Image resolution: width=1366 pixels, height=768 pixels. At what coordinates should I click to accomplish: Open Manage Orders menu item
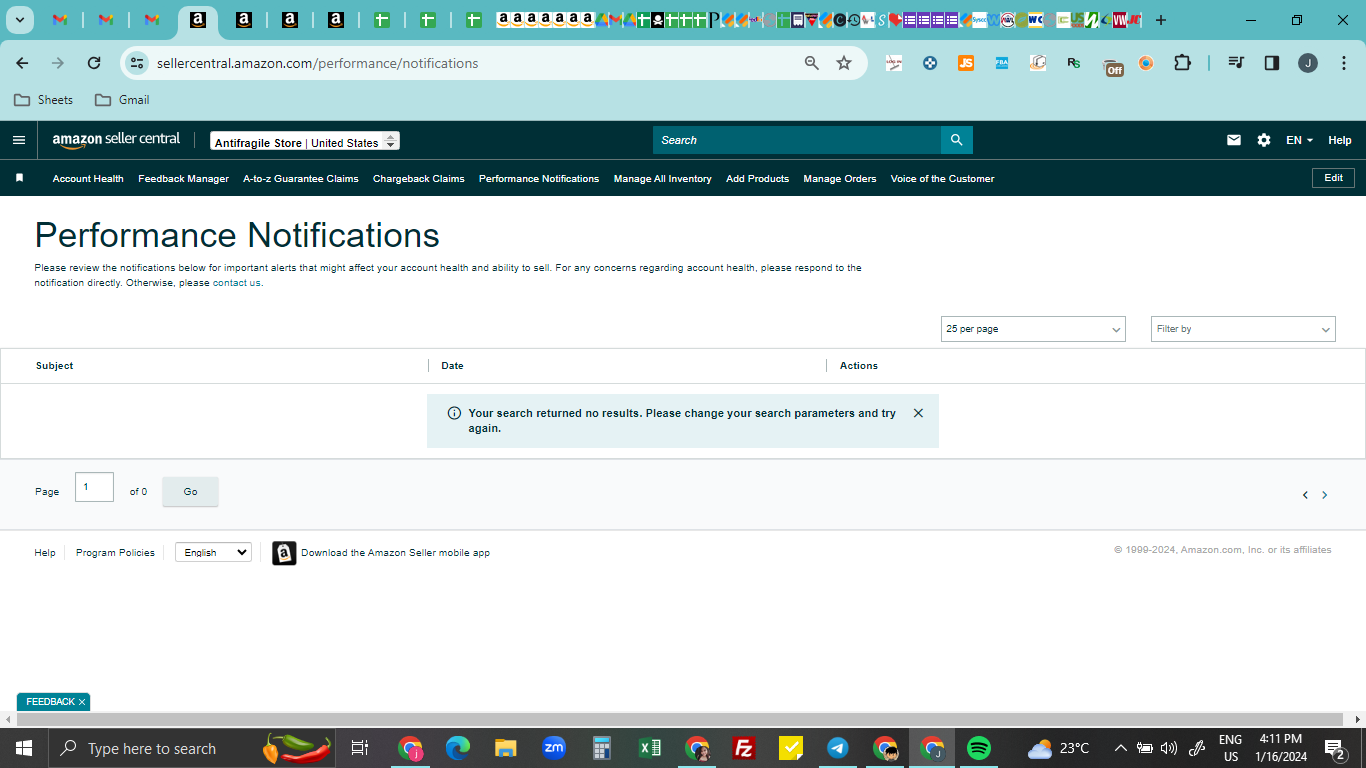[x=840, y=179]
